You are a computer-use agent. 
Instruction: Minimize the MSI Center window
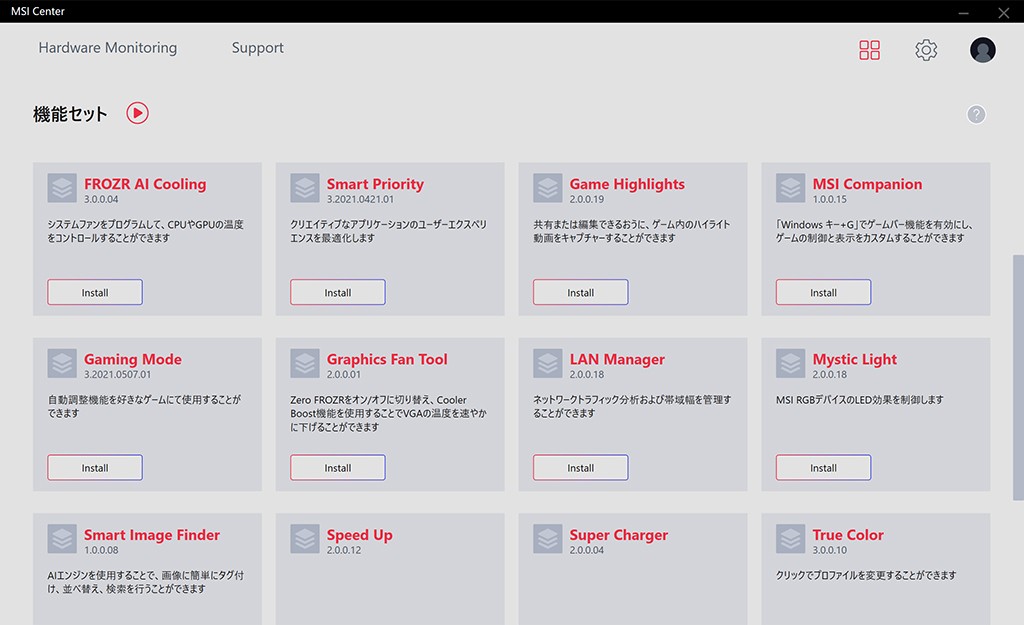(x=963, y=12)
